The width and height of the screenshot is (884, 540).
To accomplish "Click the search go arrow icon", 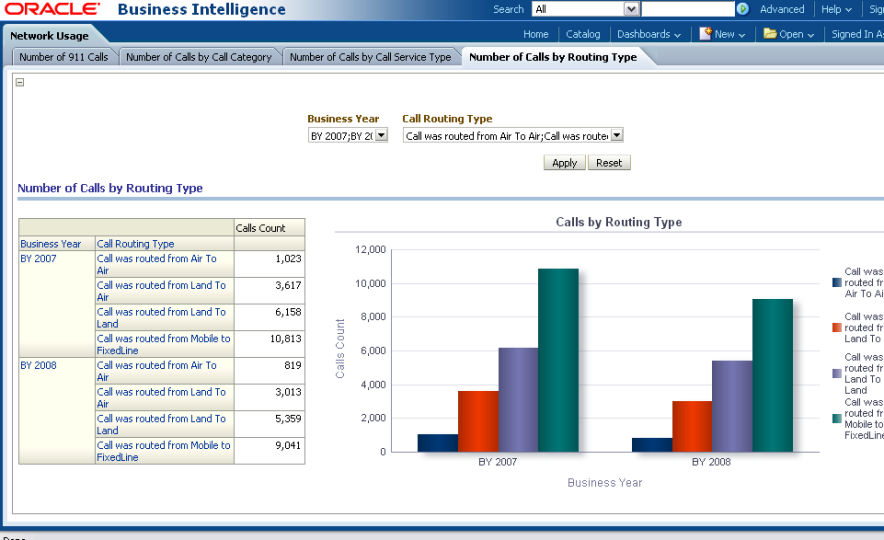I will pos(742,9).
